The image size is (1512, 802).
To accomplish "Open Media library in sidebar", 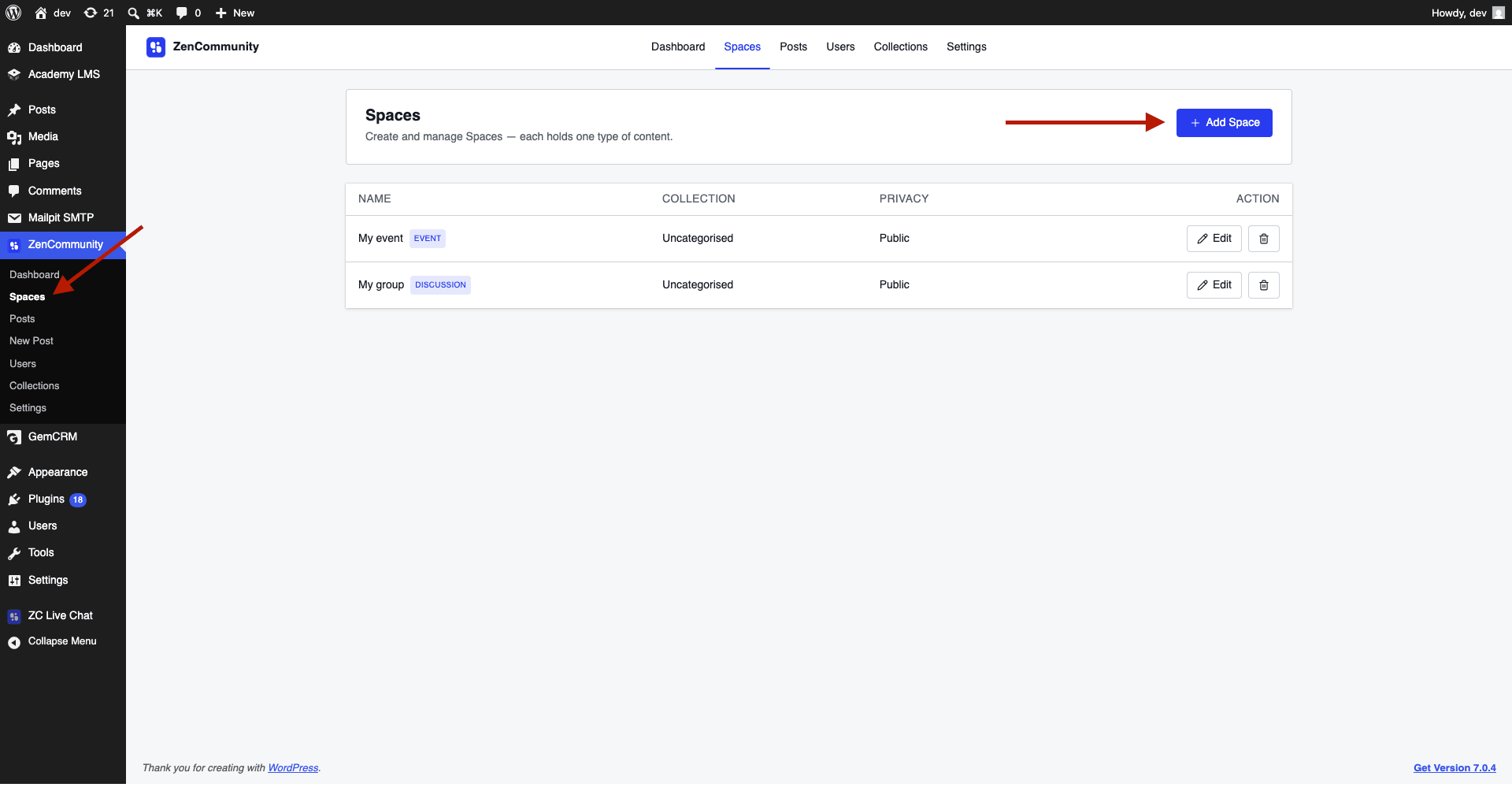I will point(63,136).
